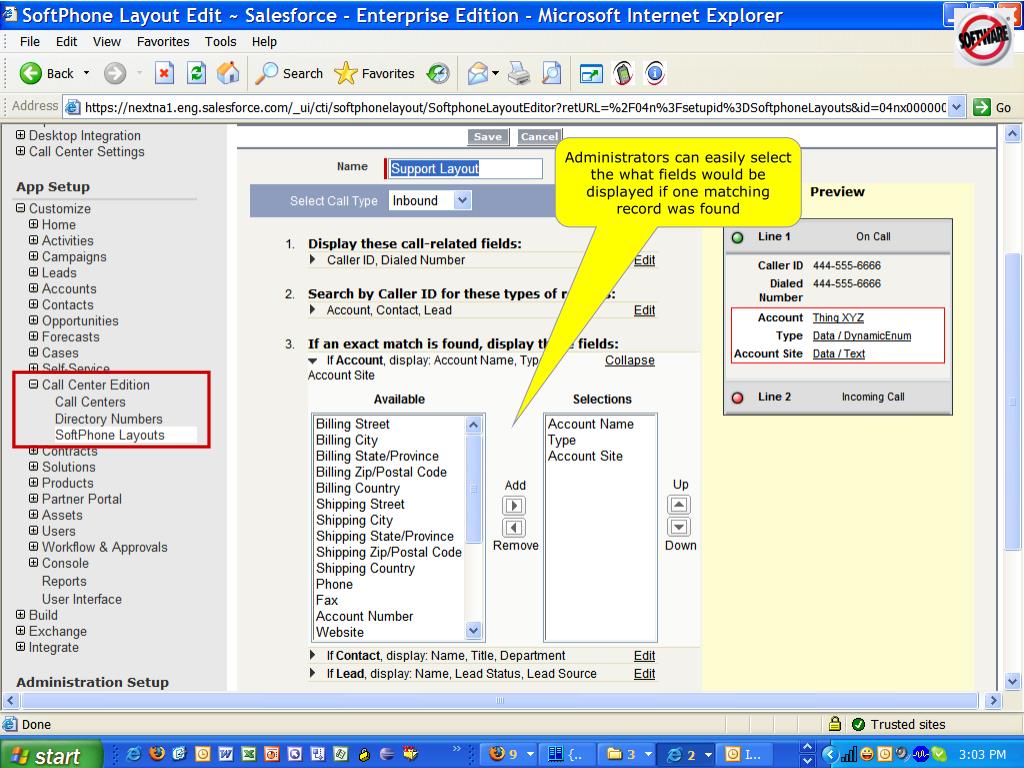This screenshot has height=768, width=1024.
Task: Click the browser address bar URL
Action: click(x=515, y=108)
